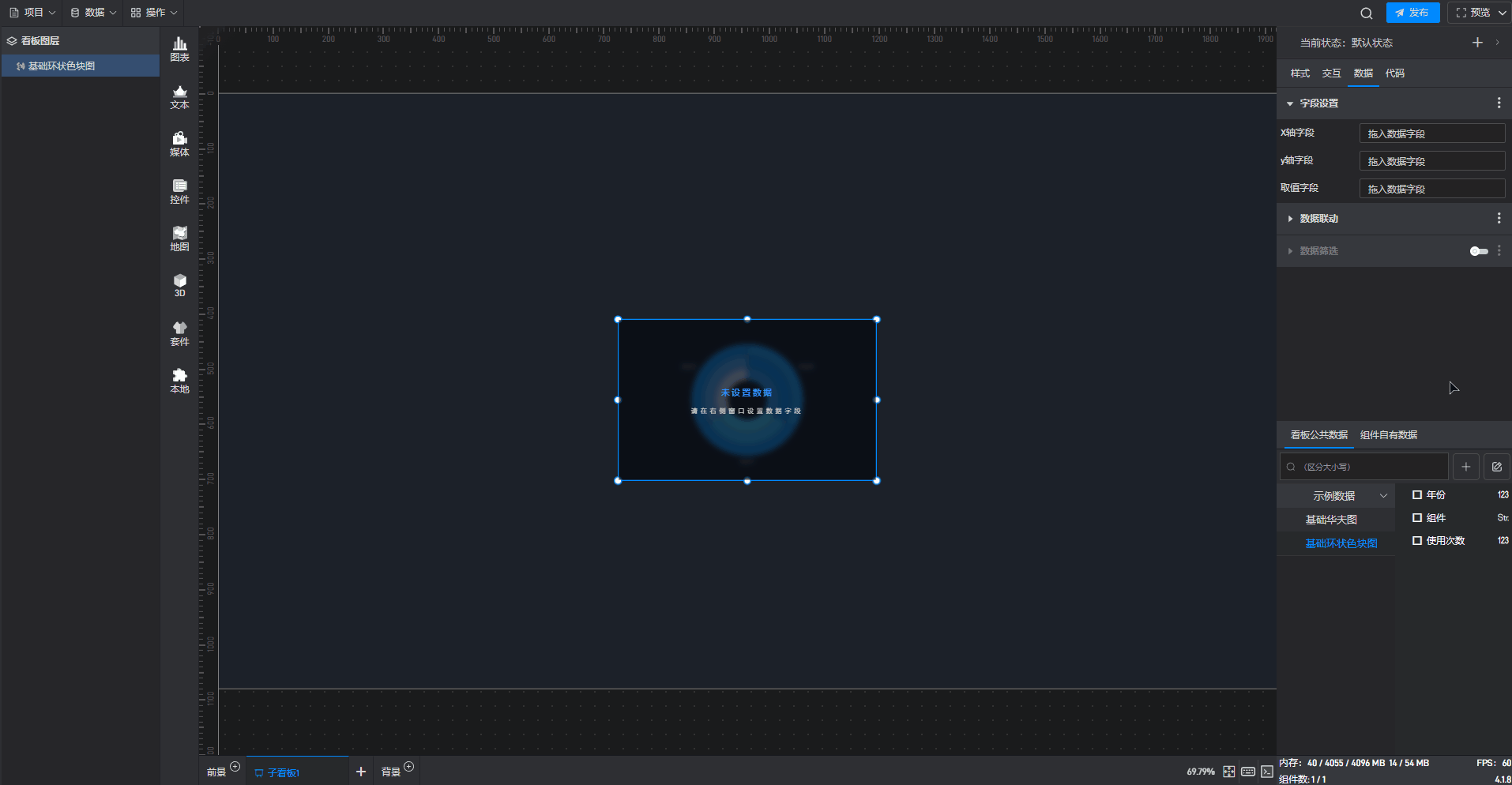Click the 预览 preview button
Image resolution: width=1512 pixels, height=785 pixels.
coord(1473,13)
